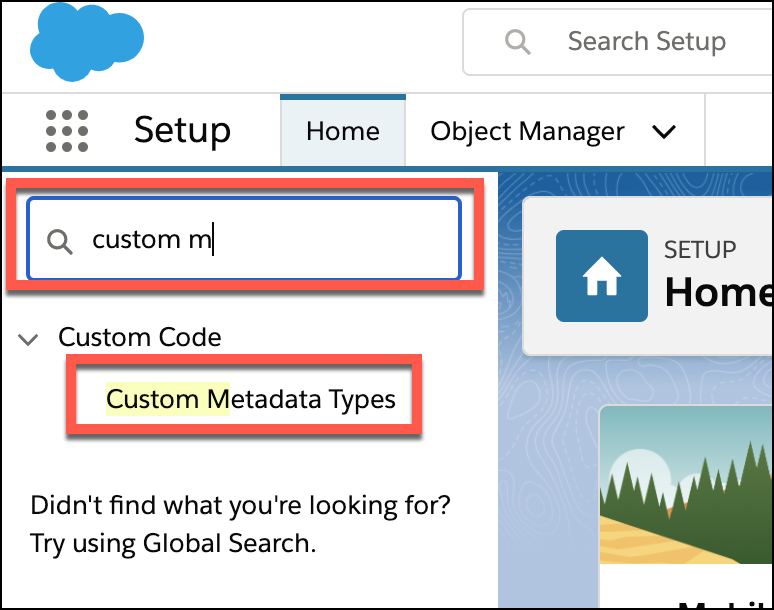The width and height of the screenshot is (774, 610).
Task: Collapse the Custom Code section chevron
Action: tap(28, 339)
